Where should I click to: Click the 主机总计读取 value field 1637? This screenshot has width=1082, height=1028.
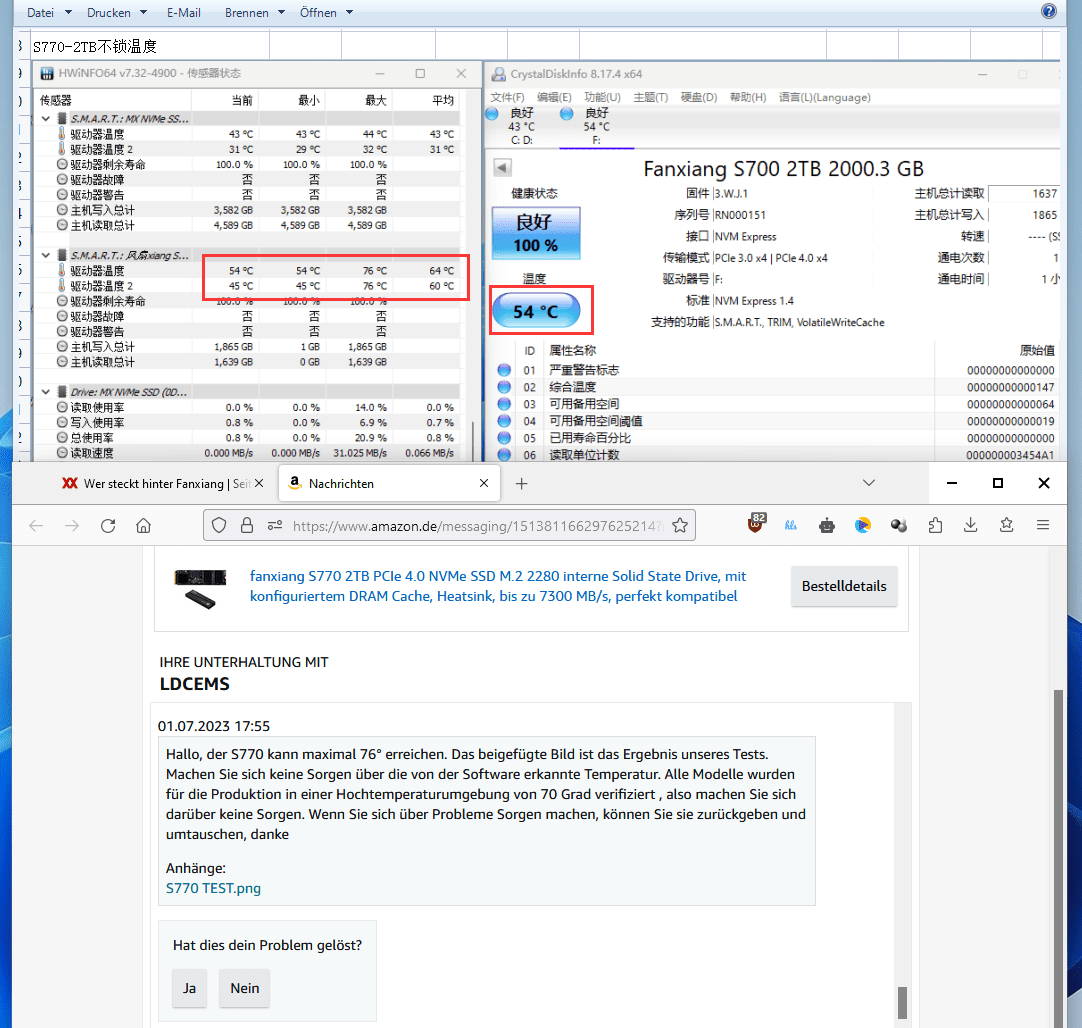[x=1024, y=193]
